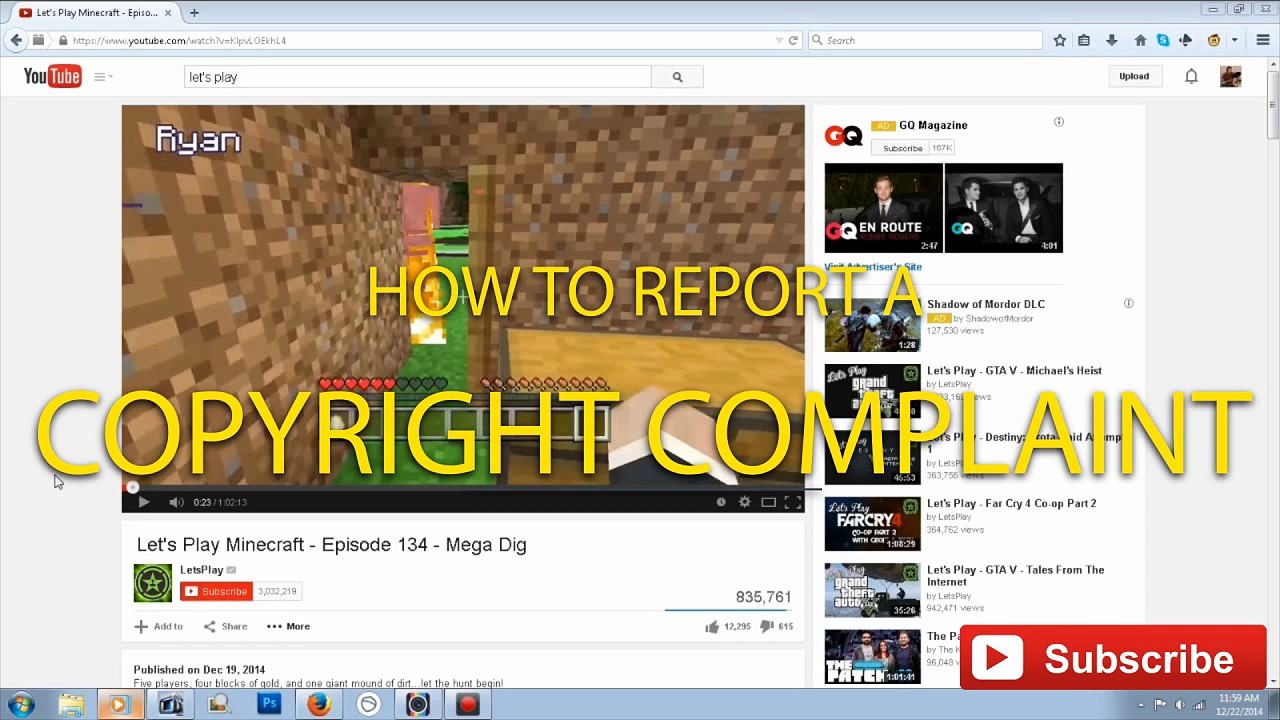Click the info icon beside GQ Magazine ad

(1059, 122)
